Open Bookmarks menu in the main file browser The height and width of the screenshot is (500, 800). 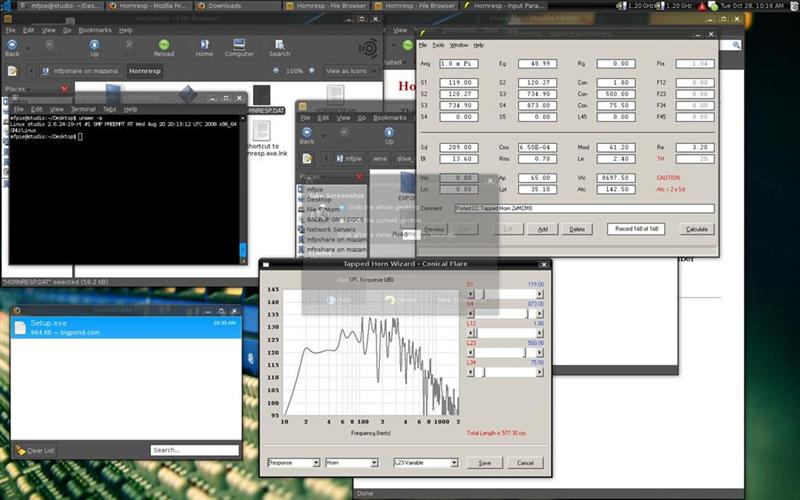coord(94,30)
